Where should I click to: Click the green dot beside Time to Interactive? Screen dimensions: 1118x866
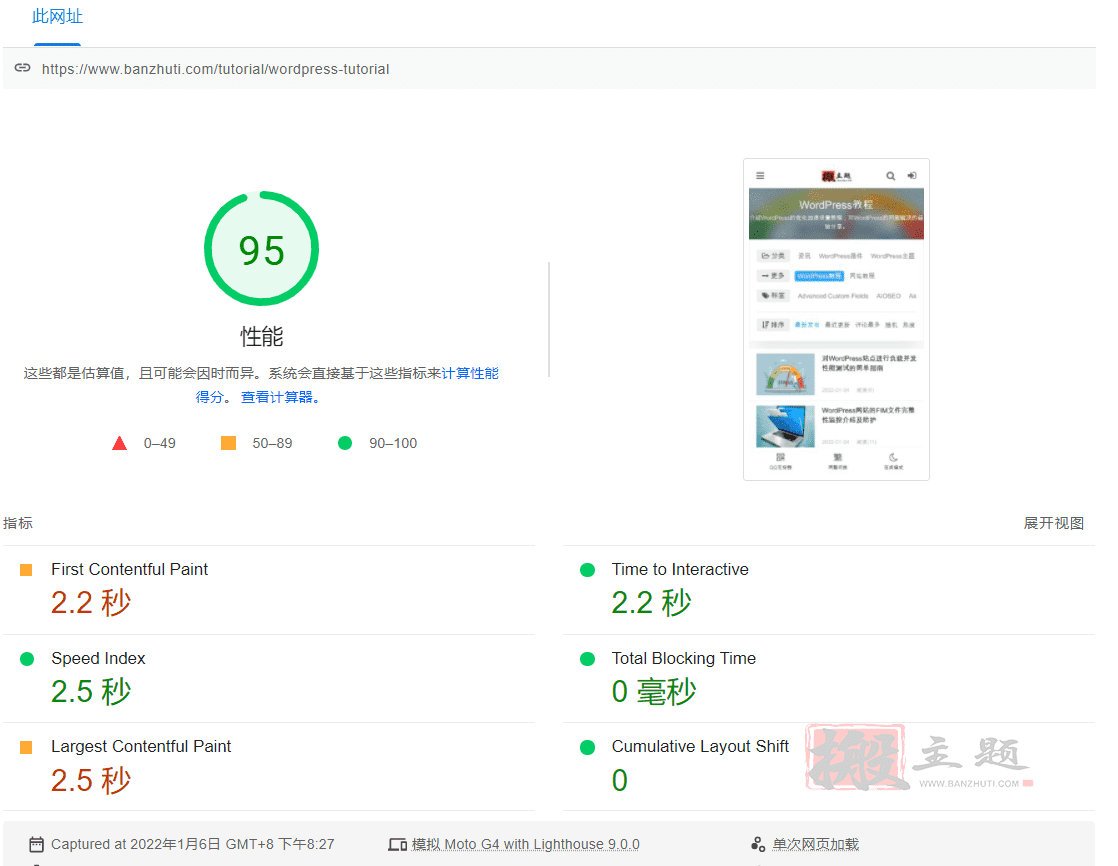coord(588,570)
